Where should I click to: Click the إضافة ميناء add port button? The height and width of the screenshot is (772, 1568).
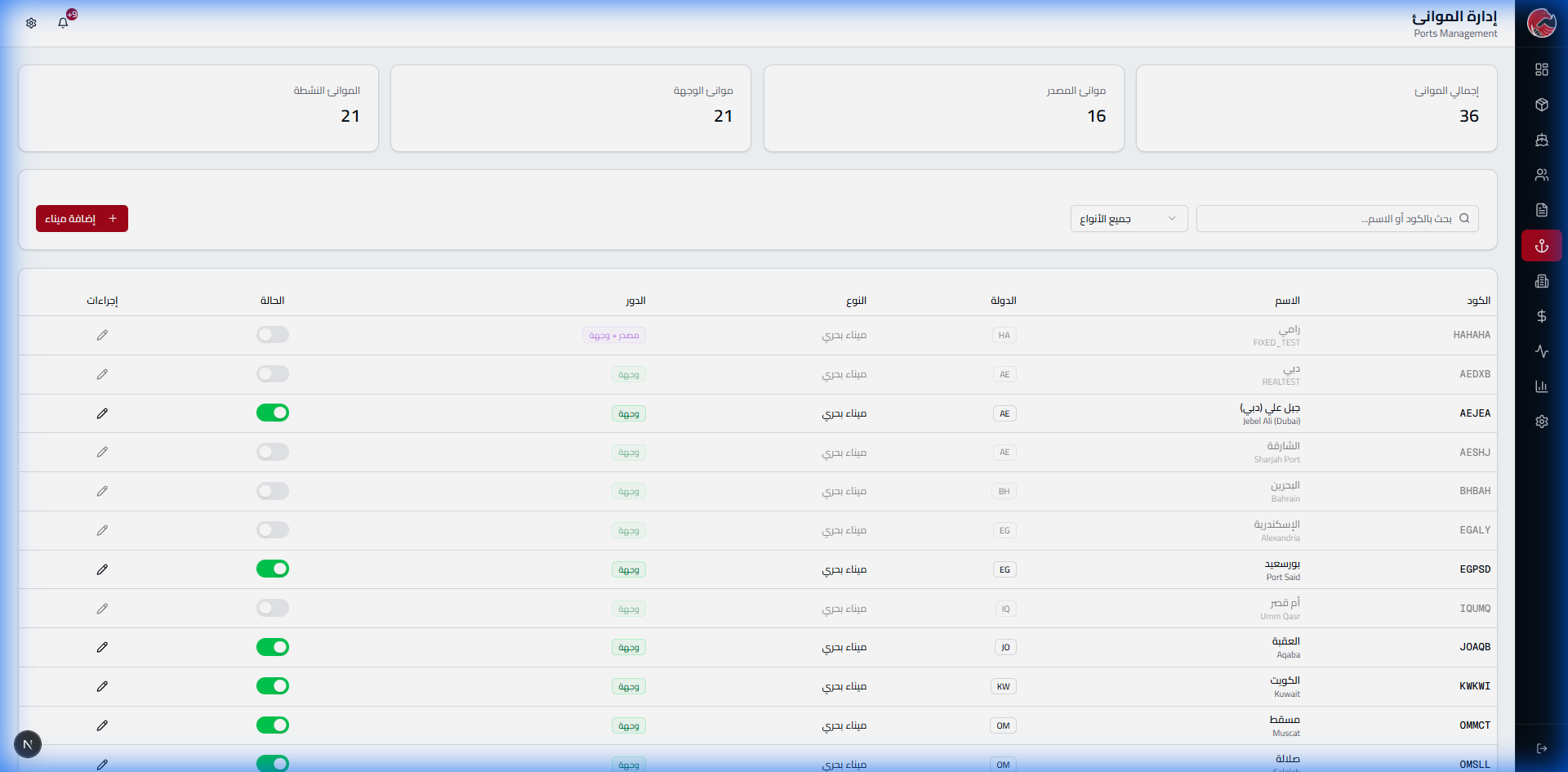click(x=82, y=219)
